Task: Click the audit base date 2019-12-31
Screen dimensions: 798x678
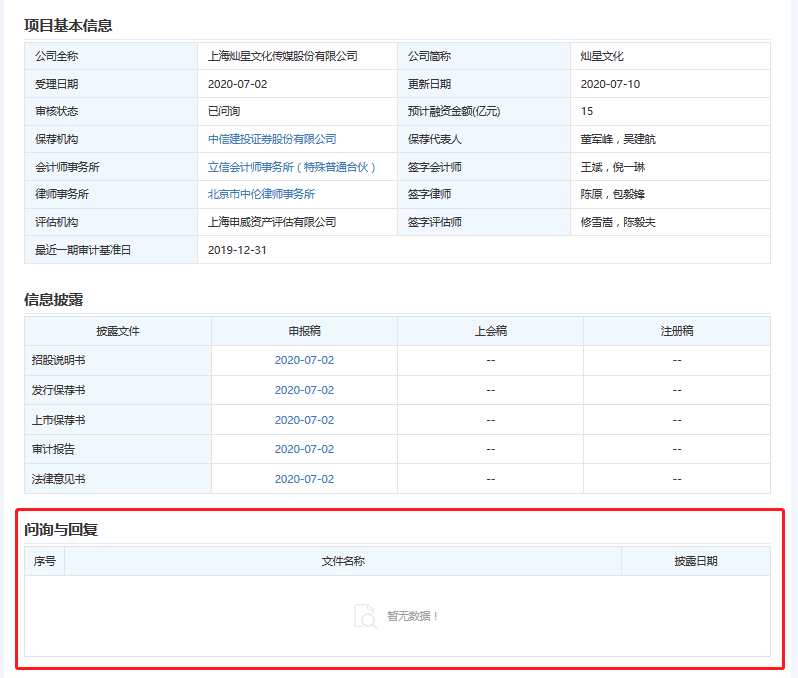Action: [x=237, y=250]
